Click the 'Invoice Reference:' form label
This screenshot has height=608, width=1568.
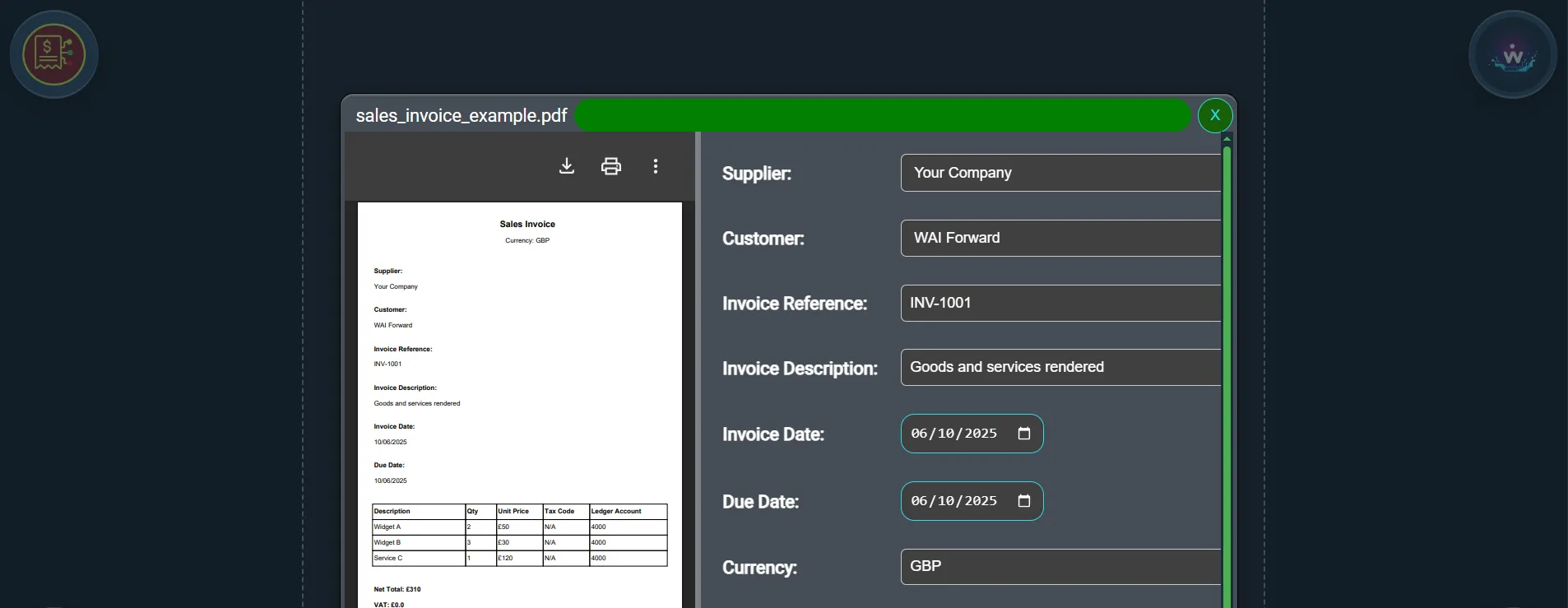click(x=795, y=304)
